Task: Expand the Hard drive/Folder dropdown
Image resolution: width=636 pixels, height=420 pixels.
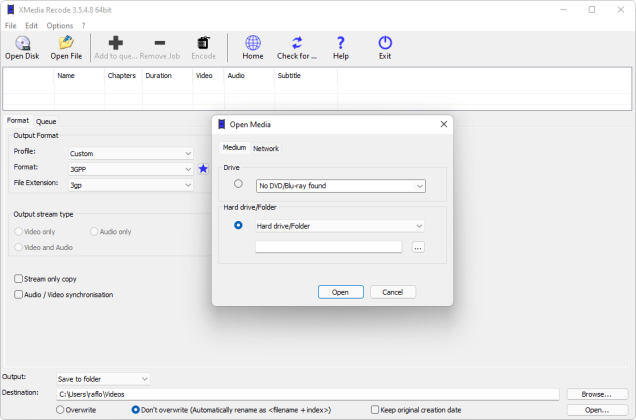Action: click(x=340, y=226)
